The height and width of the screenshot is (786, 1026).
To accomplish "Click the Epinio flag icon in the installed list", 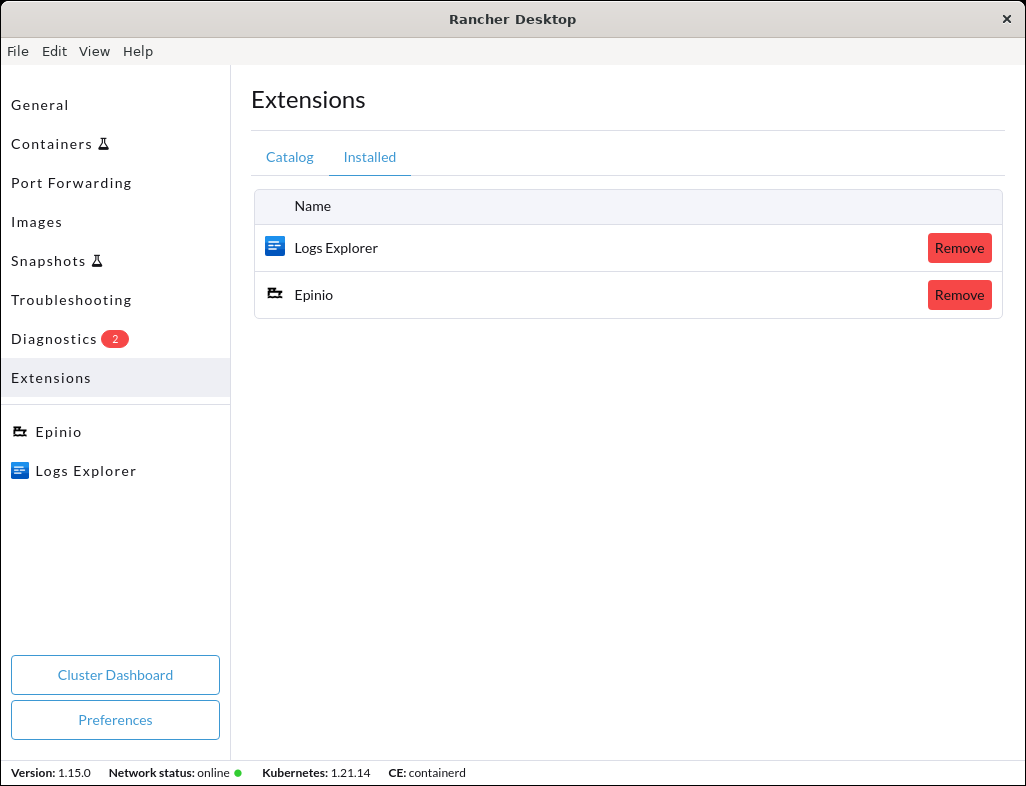I will (x=274, y=293).
